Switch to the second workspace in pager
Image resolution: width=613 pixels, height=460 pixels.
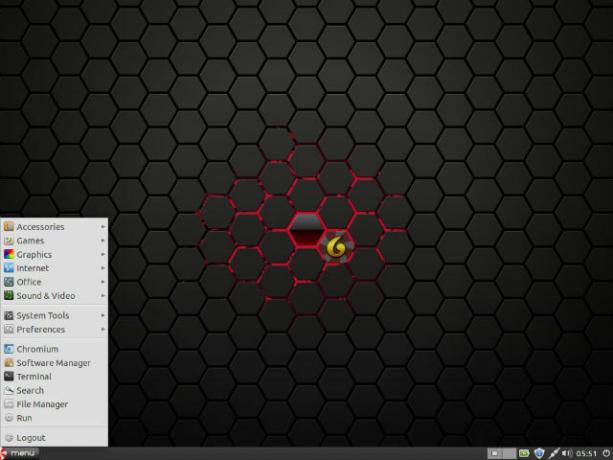point(509,453)
